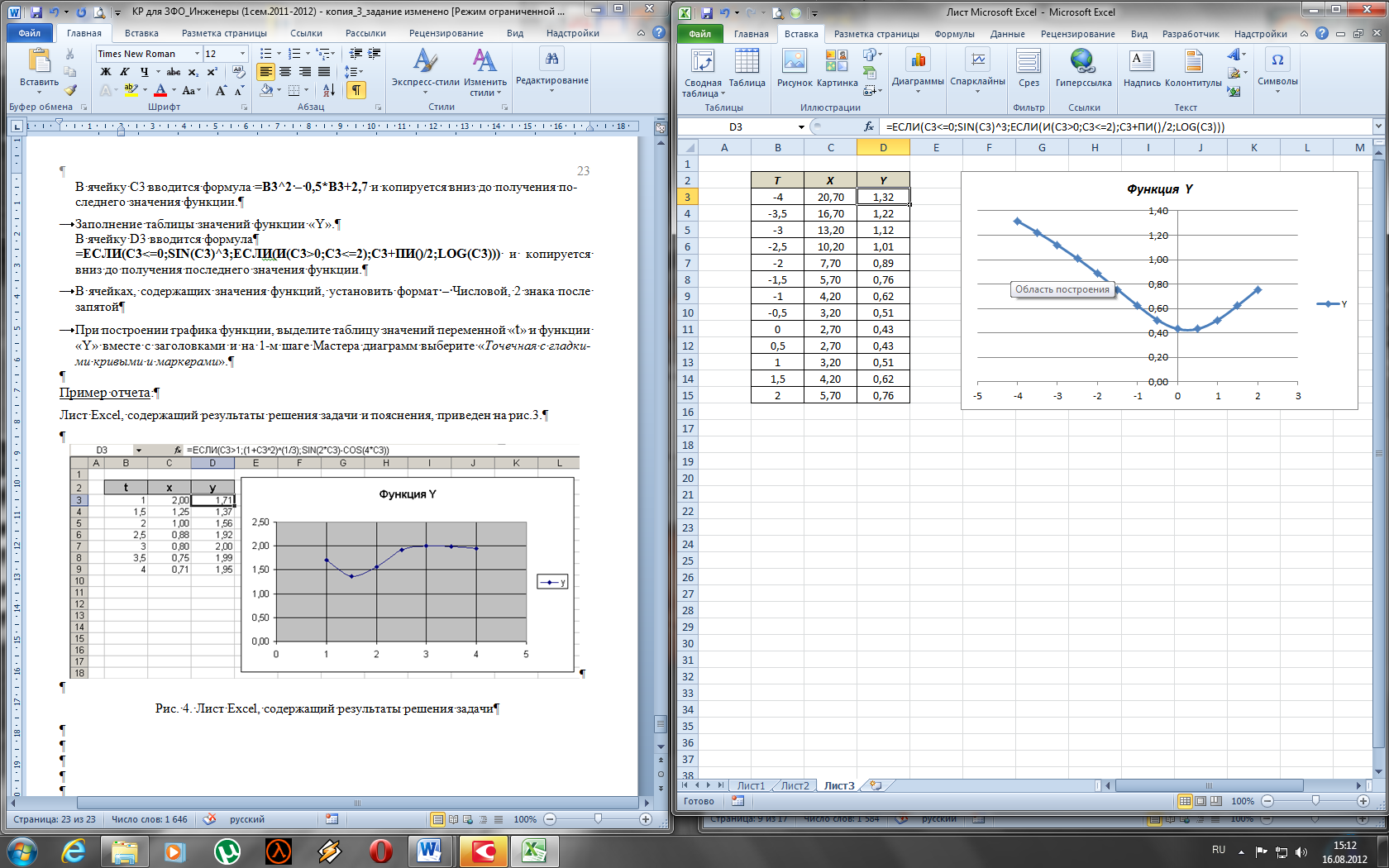
Task: Click the column C header in Excel
Action: pyautogui.click(x=830, y=147)
